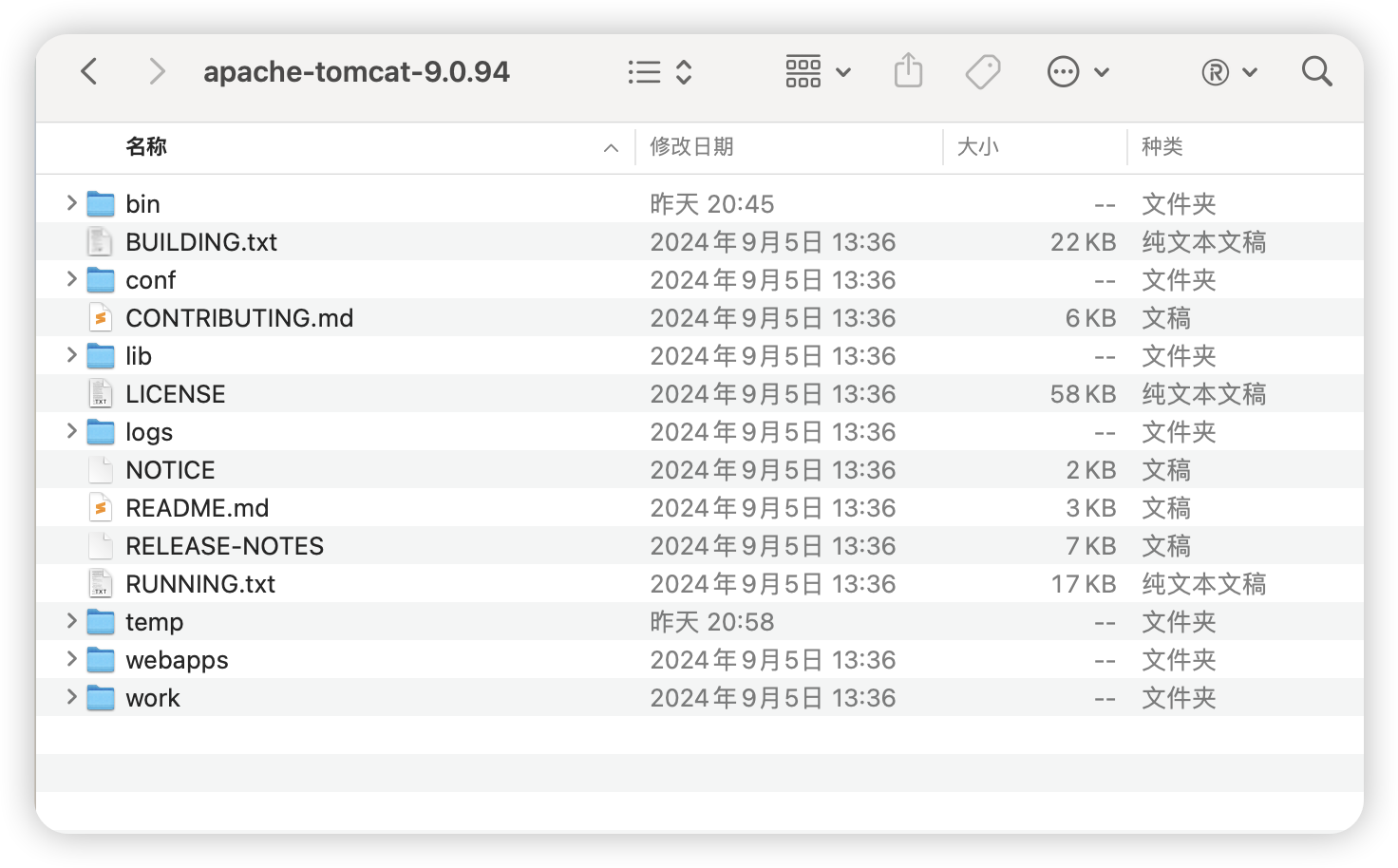1398x868 pixels.
Task: Select the NOTICE file icon
Action: (101, 469)
